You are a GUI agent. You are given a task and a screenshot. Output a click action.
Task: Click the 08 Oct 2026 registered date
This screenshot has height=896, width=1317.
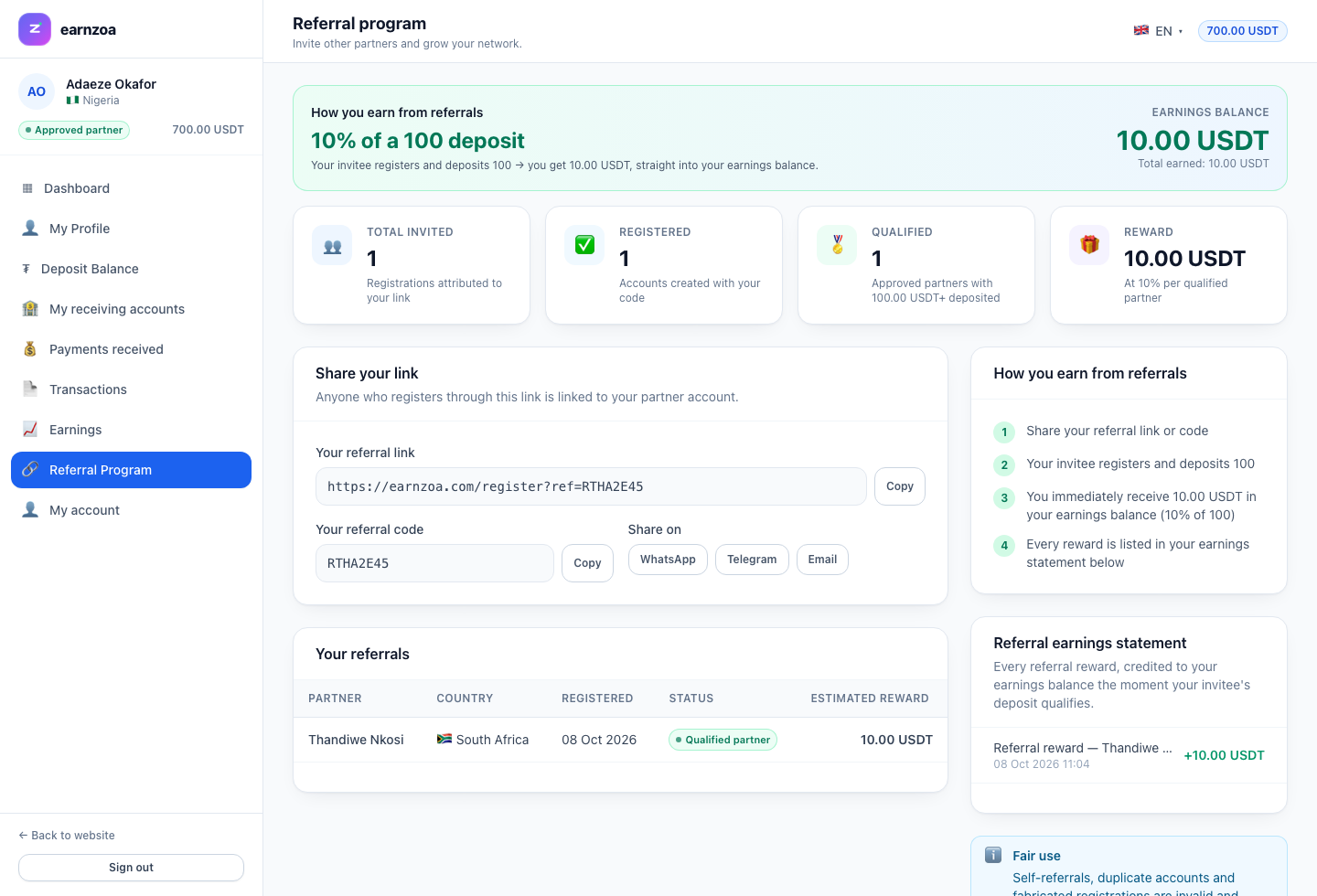pos(599,740)
